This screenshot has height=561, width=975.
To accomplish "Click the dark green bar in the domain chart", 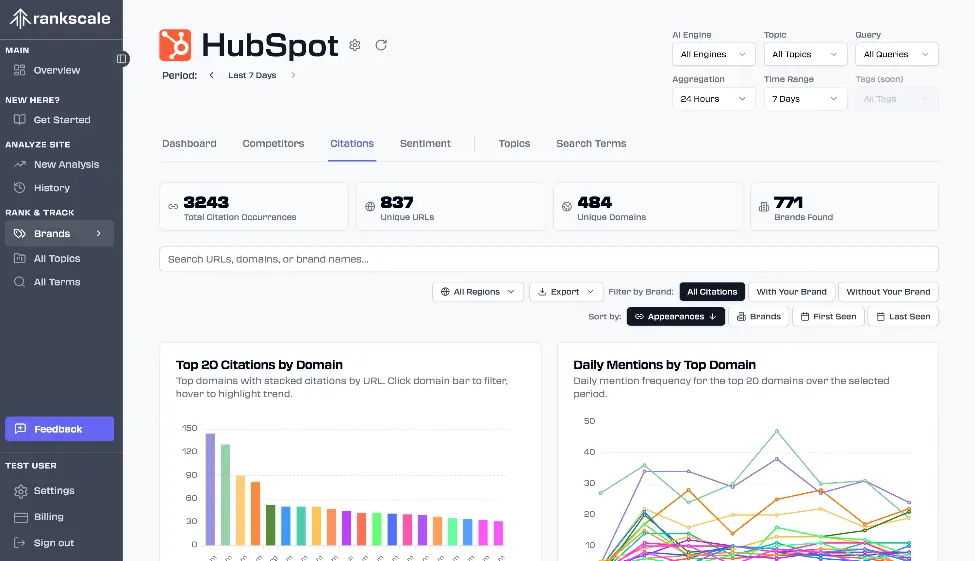I will pos(270,525).
